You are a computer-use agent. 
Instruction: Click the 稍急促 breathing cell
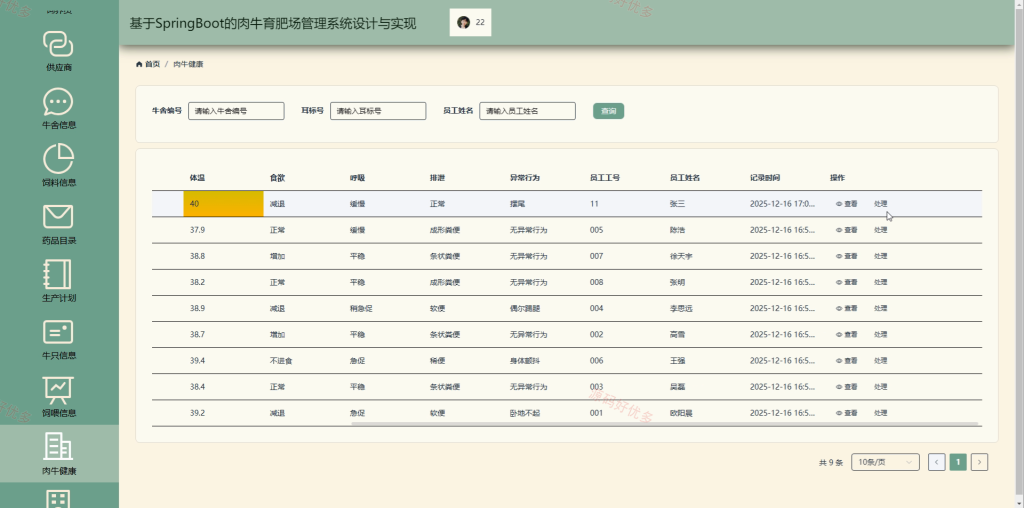[361, 308]
